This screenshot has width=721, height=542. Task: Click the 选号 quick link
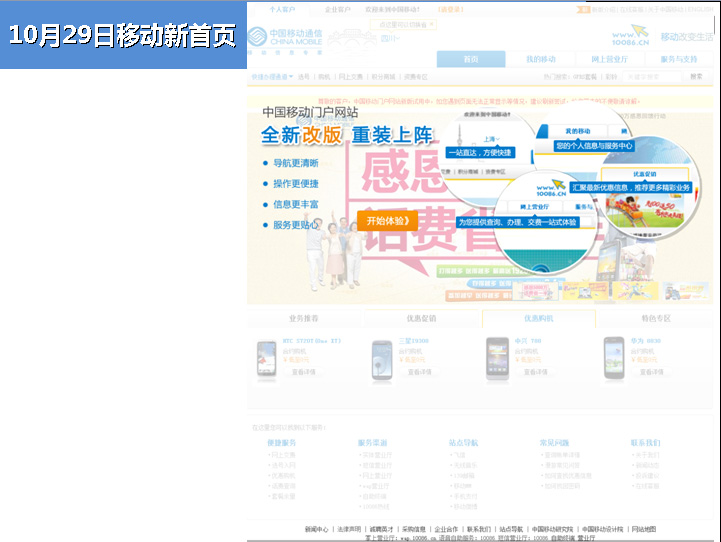pyautogui.click(x=303, y=77)
